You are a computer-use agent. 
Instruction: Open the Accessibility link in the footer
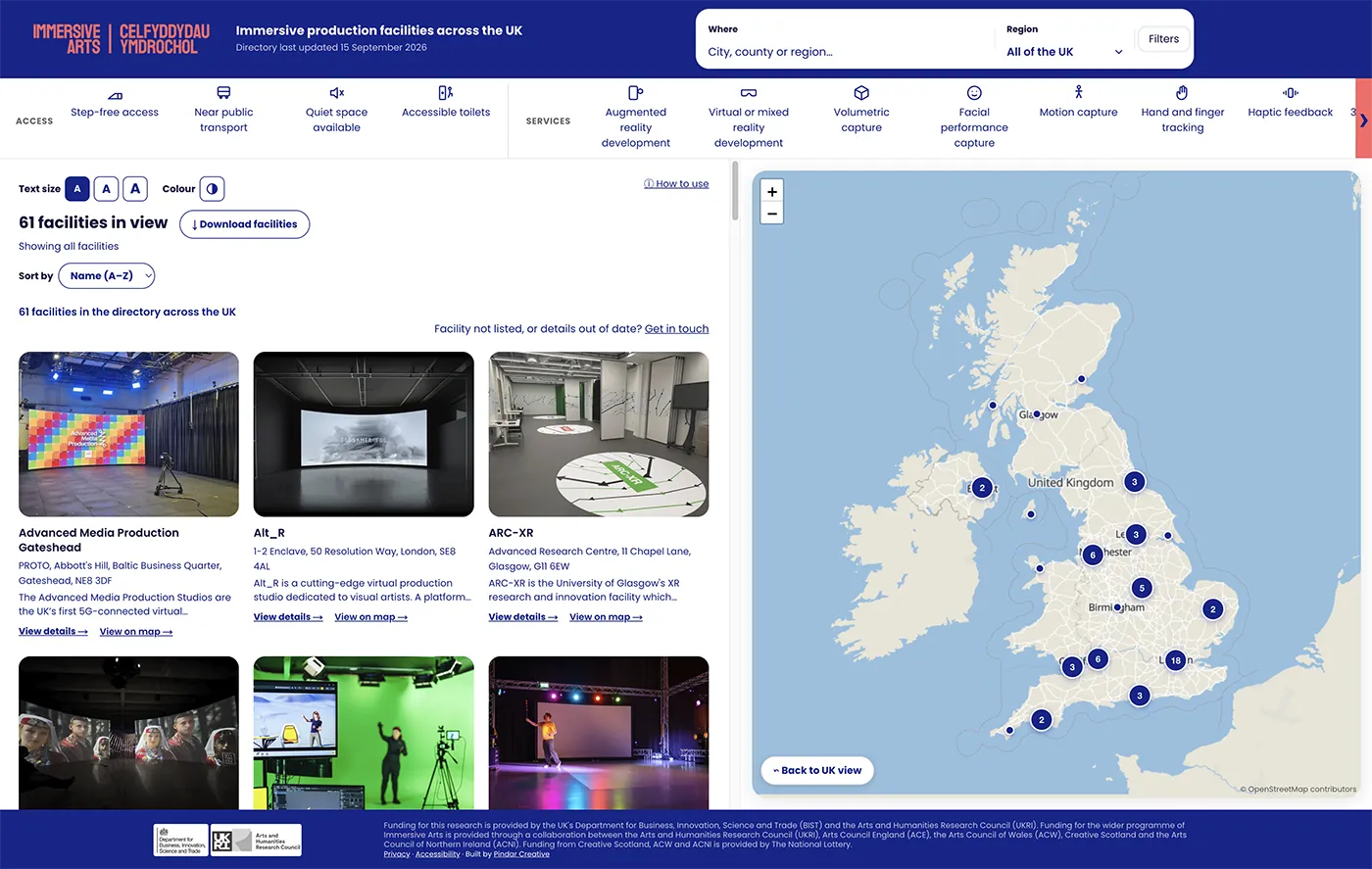tap(437, 854)
